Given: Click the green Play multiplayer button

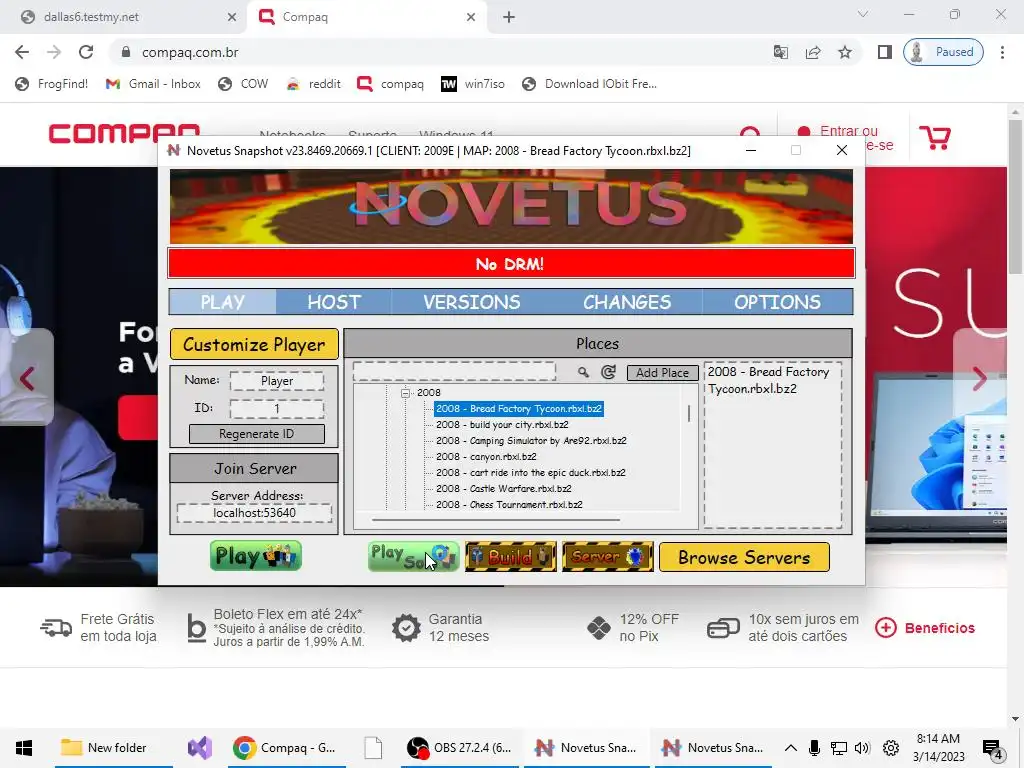Looking at the screenshot, I should click(255, 556).
